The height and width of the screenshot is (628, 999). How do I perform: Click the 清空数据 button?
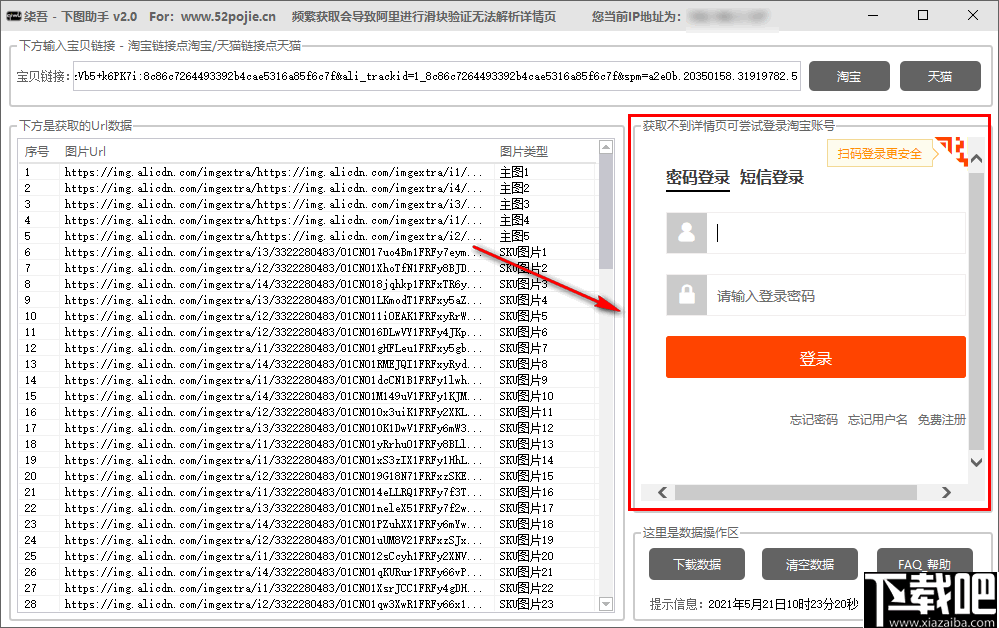tap(810, 564)
